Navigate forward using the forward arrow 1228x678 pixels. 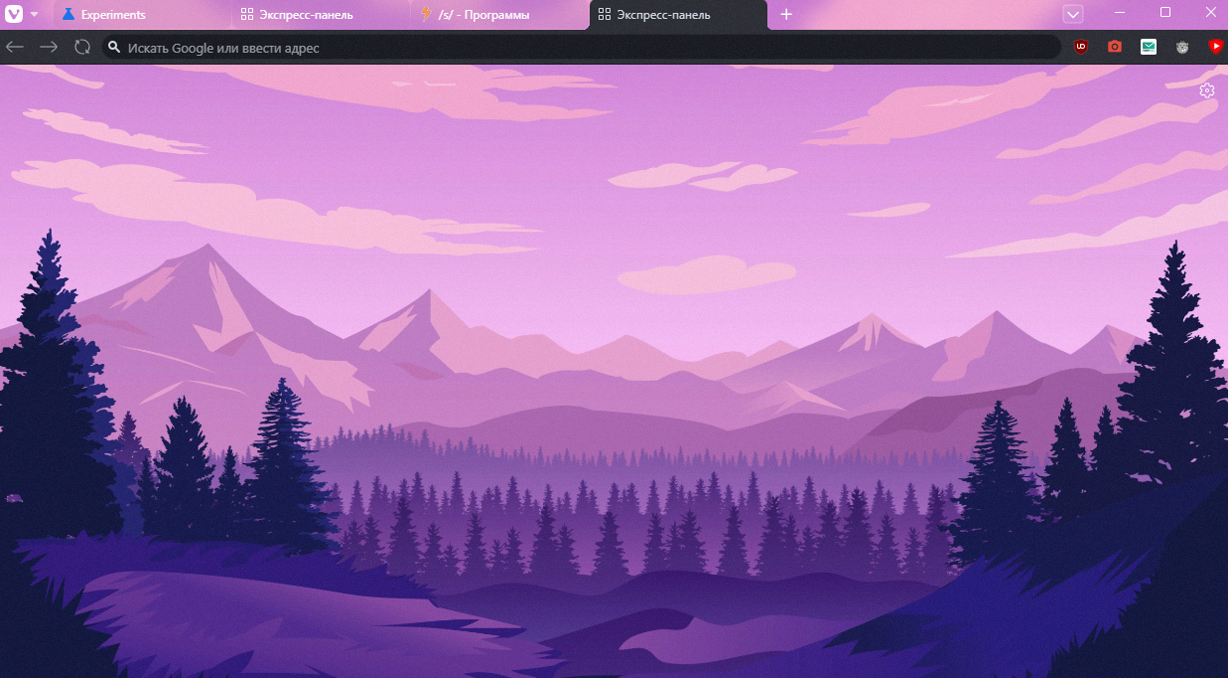coord(48,46)
